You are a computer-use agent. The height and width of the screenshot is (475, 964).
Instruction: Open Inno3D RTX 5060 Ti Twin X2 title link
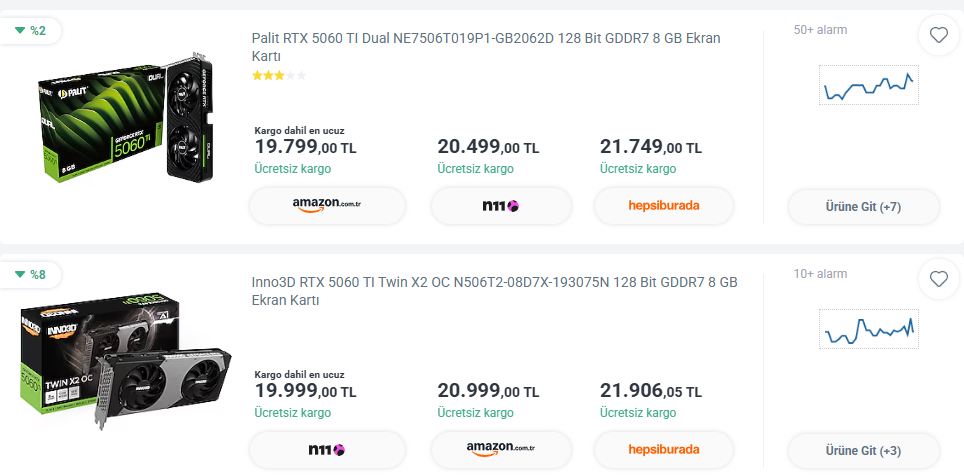[x=494, y=291]
